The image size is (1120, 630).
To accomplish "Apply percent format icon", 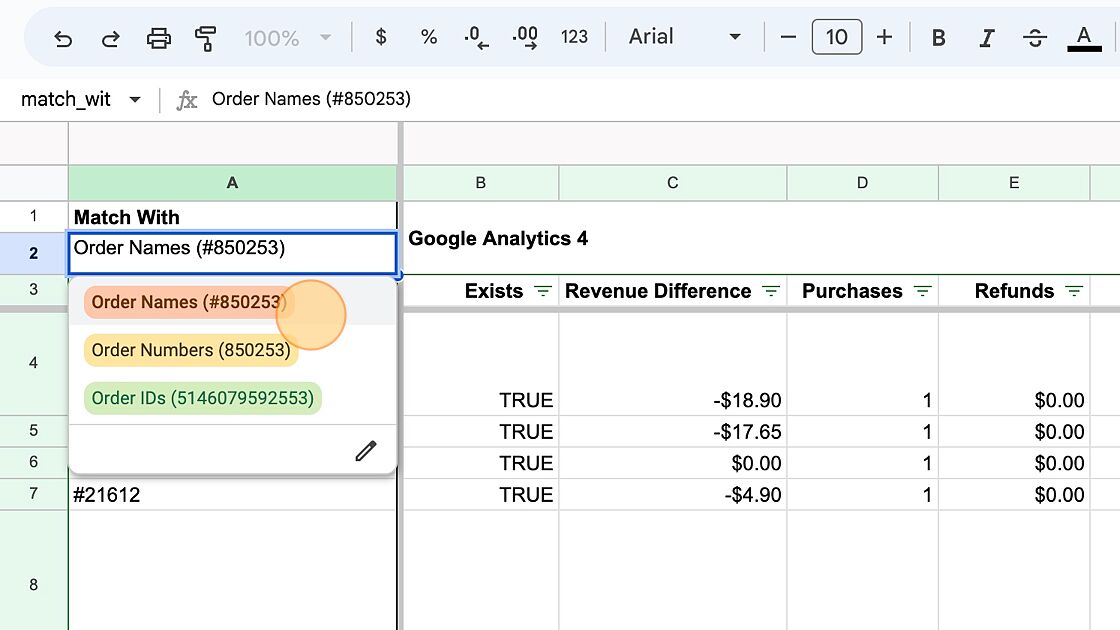I will (429, 37).
